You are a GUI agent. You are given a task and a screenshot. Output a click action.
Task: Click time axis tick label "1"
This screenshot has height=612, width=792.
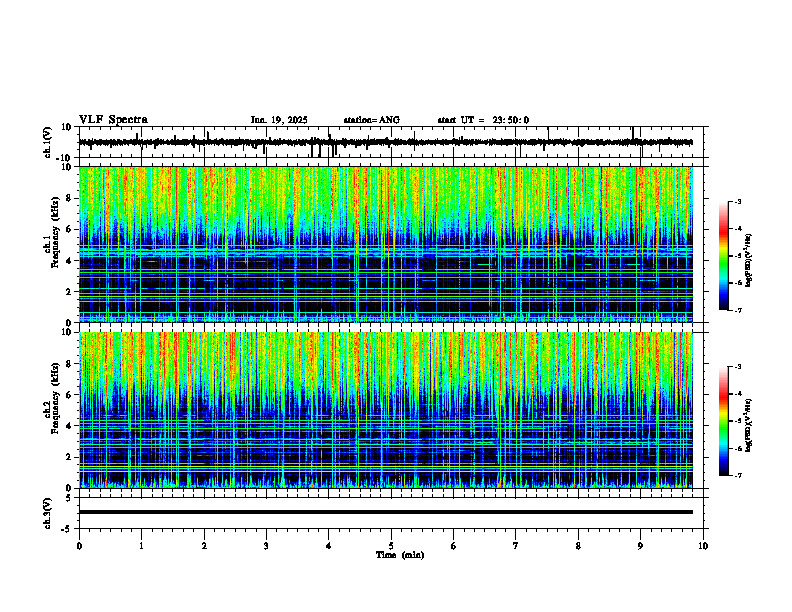click(141, 546)
